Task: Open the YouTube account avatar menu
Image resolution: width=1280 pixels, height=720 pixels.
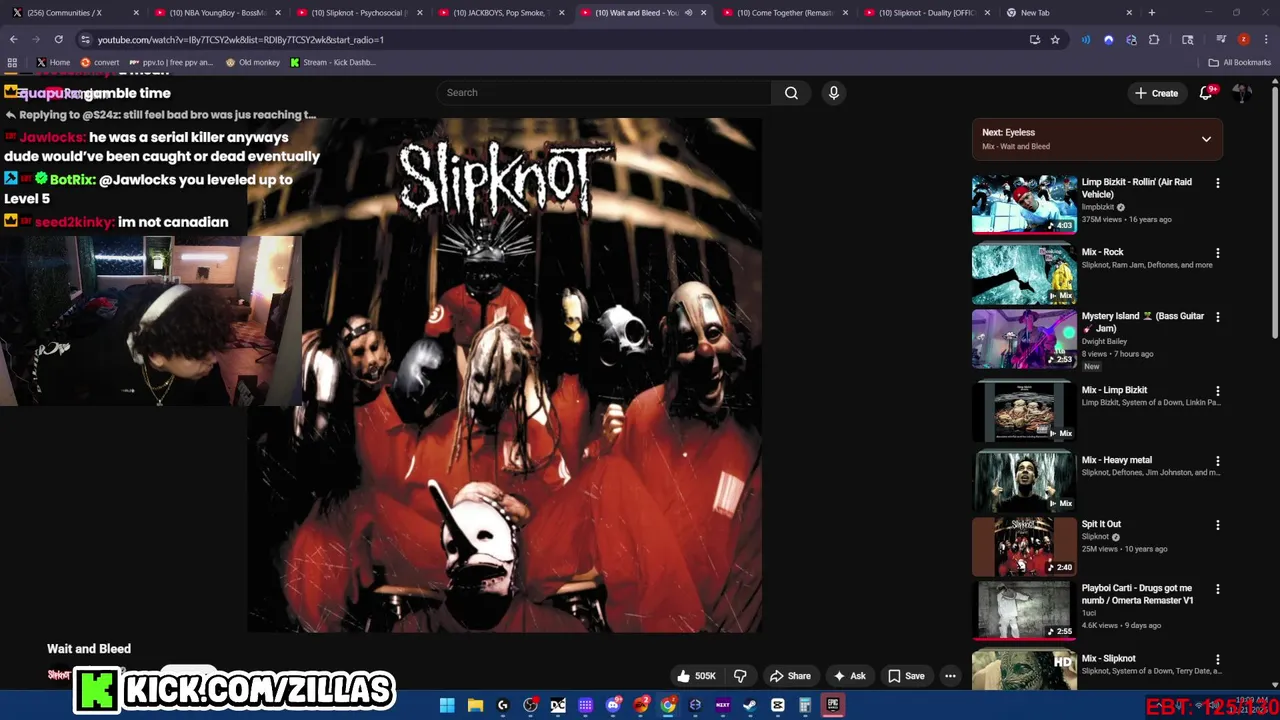Action: point(1242,93)
